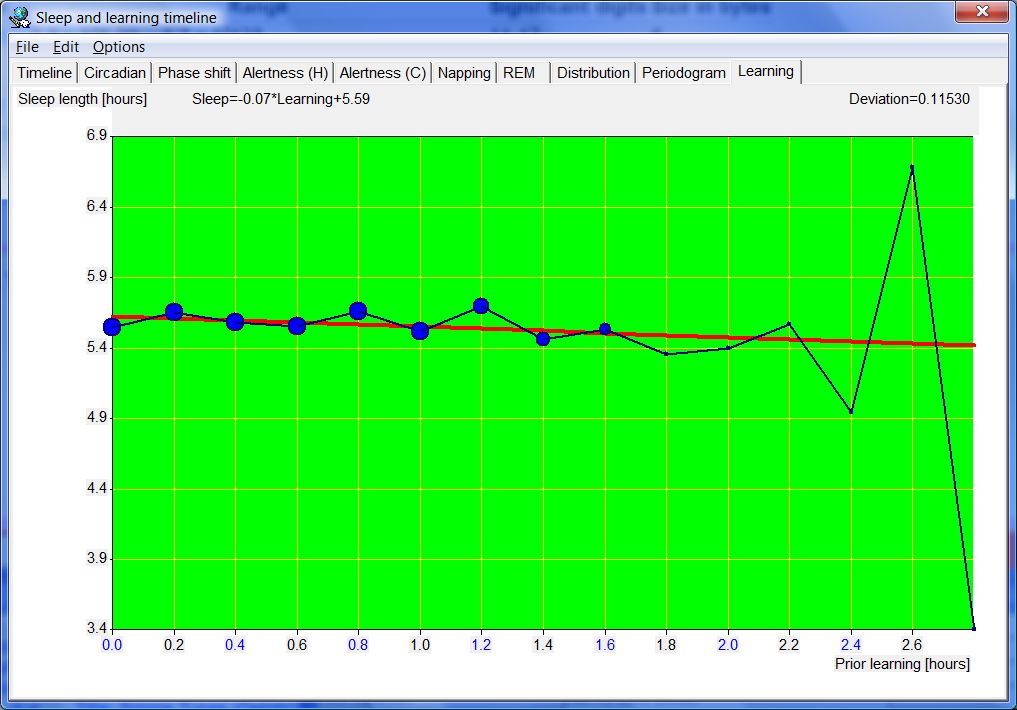The width and height of the screenshot is (1017, 710).
Task: Click the peak data point at 2.6 hours
Action: pyautogui.click(x=912, y=167)
